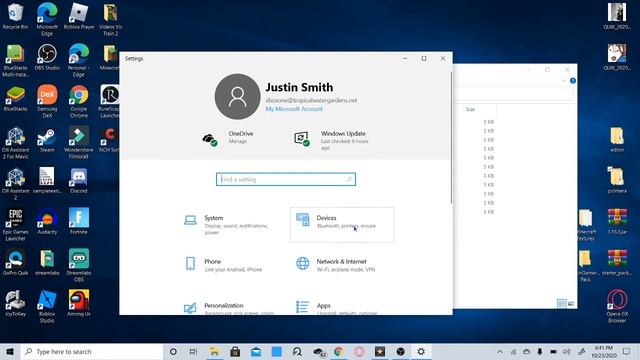Select the Recycle Bin desktop icon
This screenshot has height=360, width=640.
16,16
